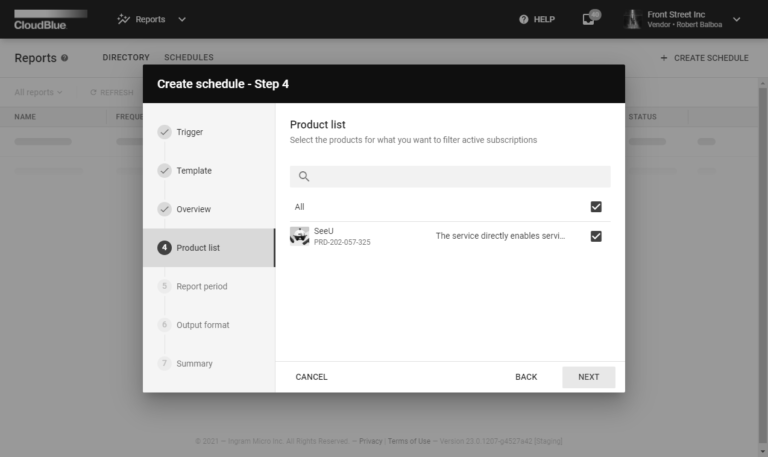Focus the product search field
The height and width of the screenshot is (457, 768).
(x=450, y=176)
